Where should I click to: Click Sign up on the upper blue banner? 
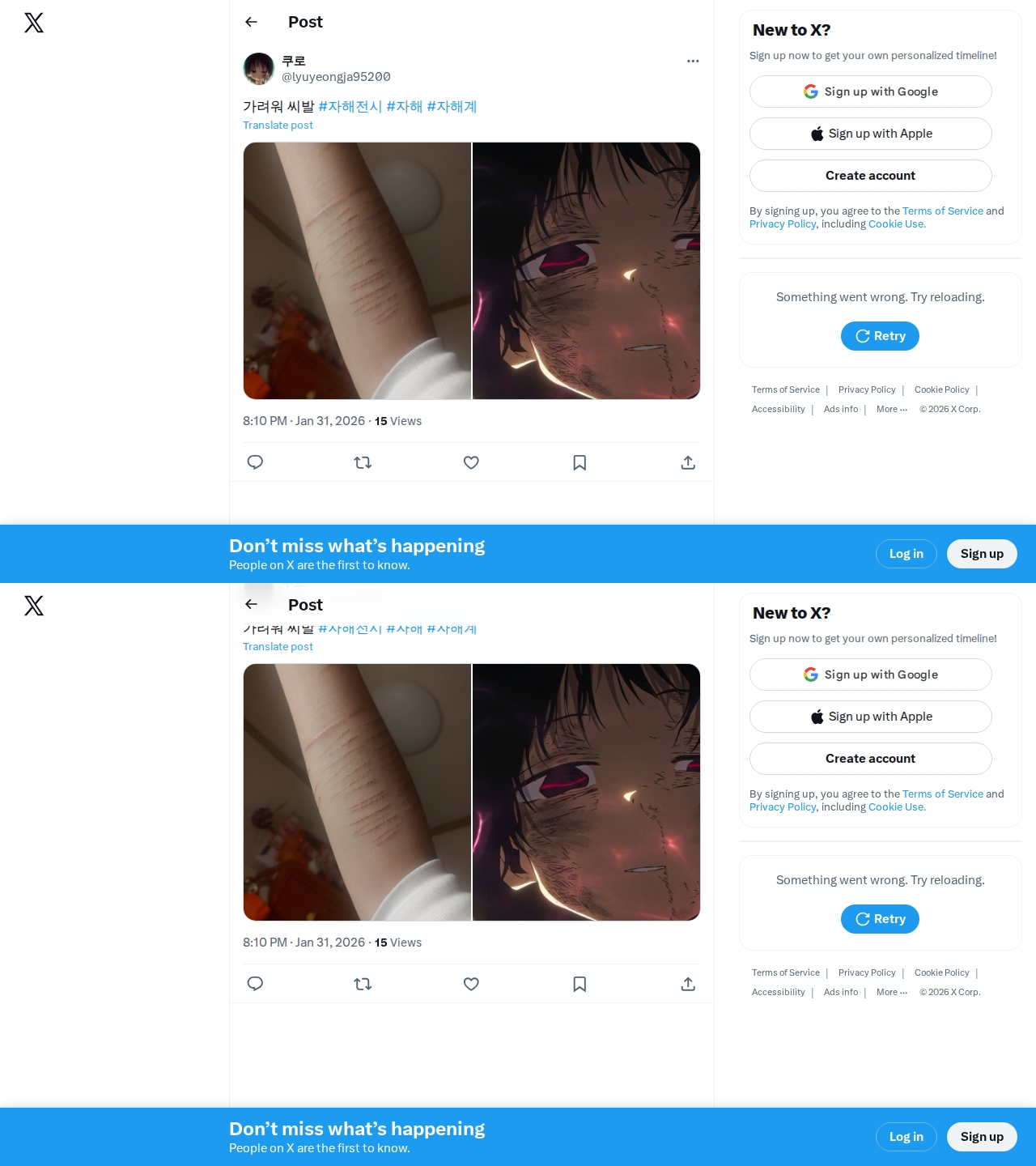tap(982, 554)
